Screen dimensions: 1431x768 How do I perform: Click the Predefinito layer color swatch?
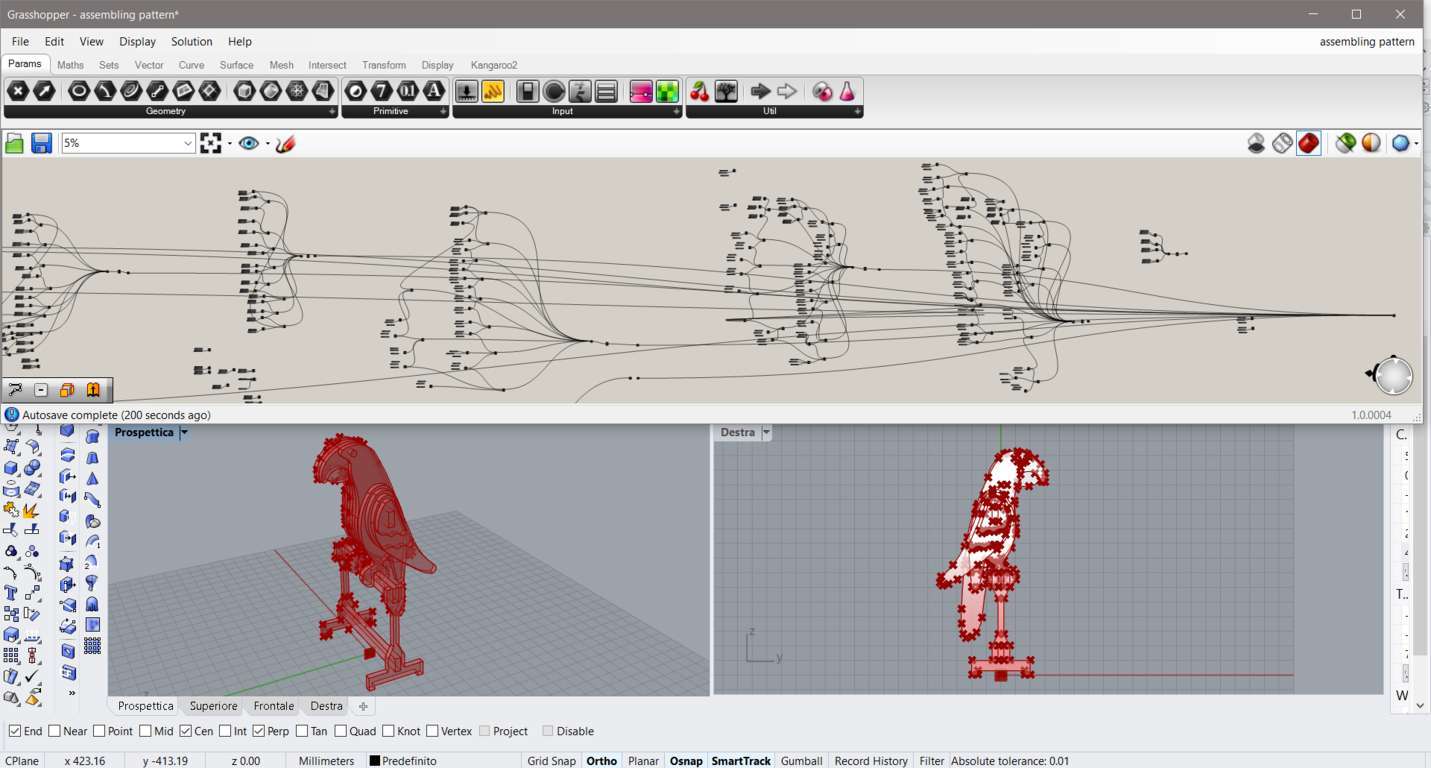tap(374, 761)
